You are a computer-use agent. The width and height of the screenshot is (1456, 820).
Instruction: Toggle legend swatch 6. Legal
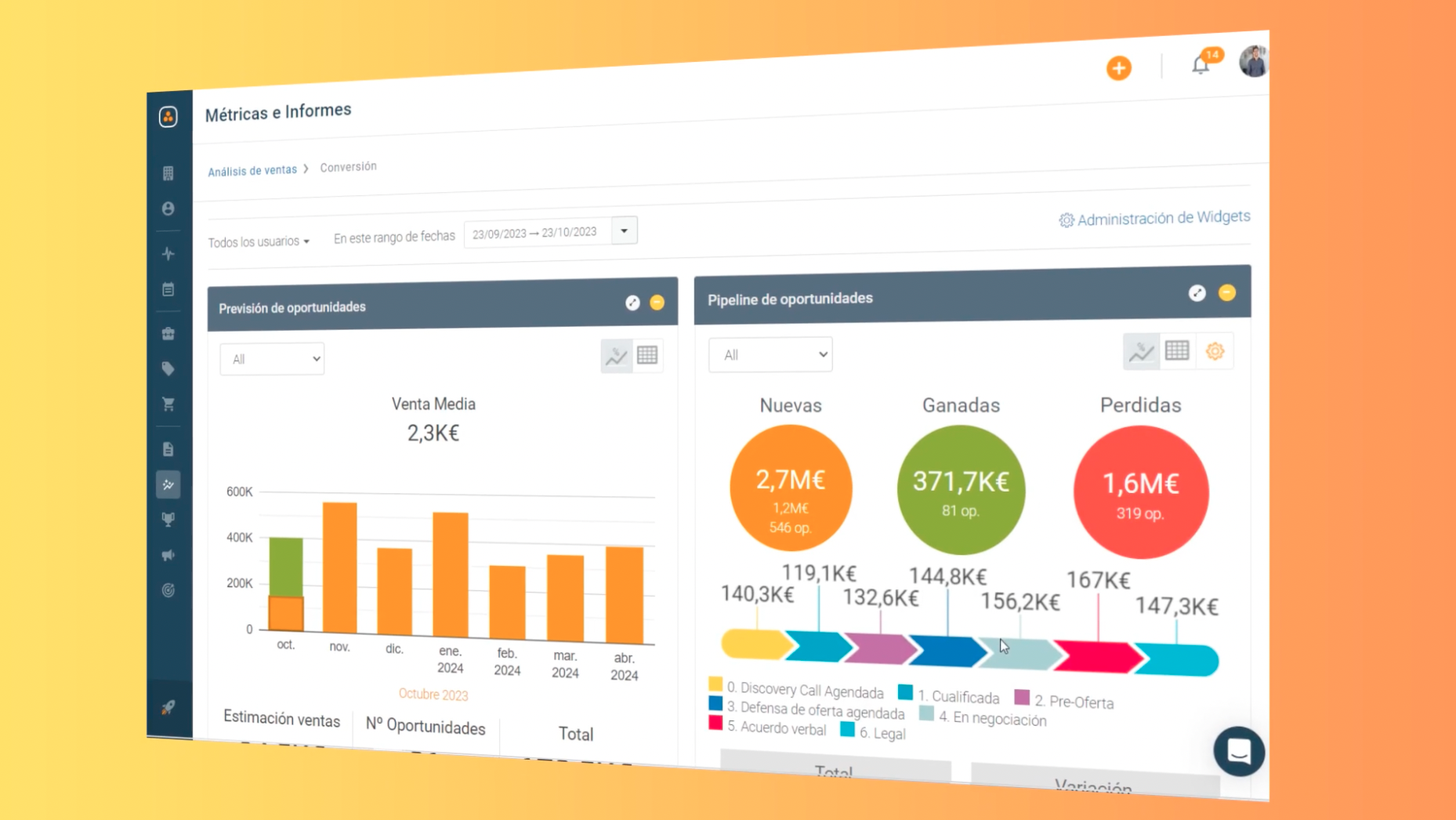[847, 729]
